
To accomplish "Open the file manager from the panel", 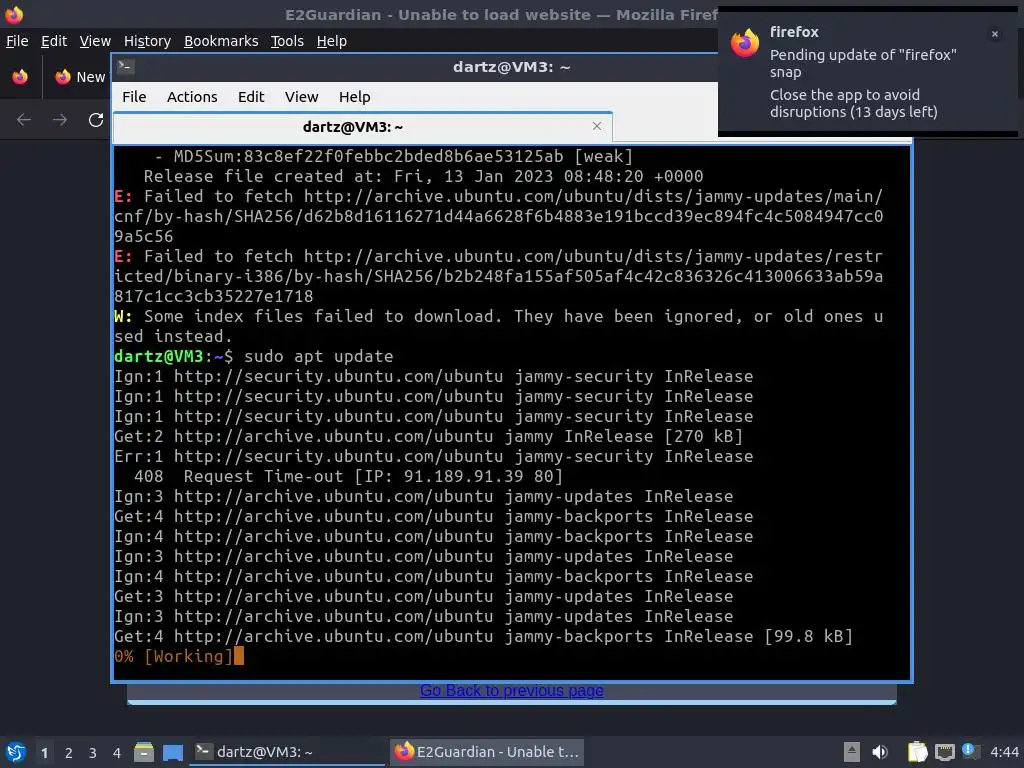I will coord(144,752).
